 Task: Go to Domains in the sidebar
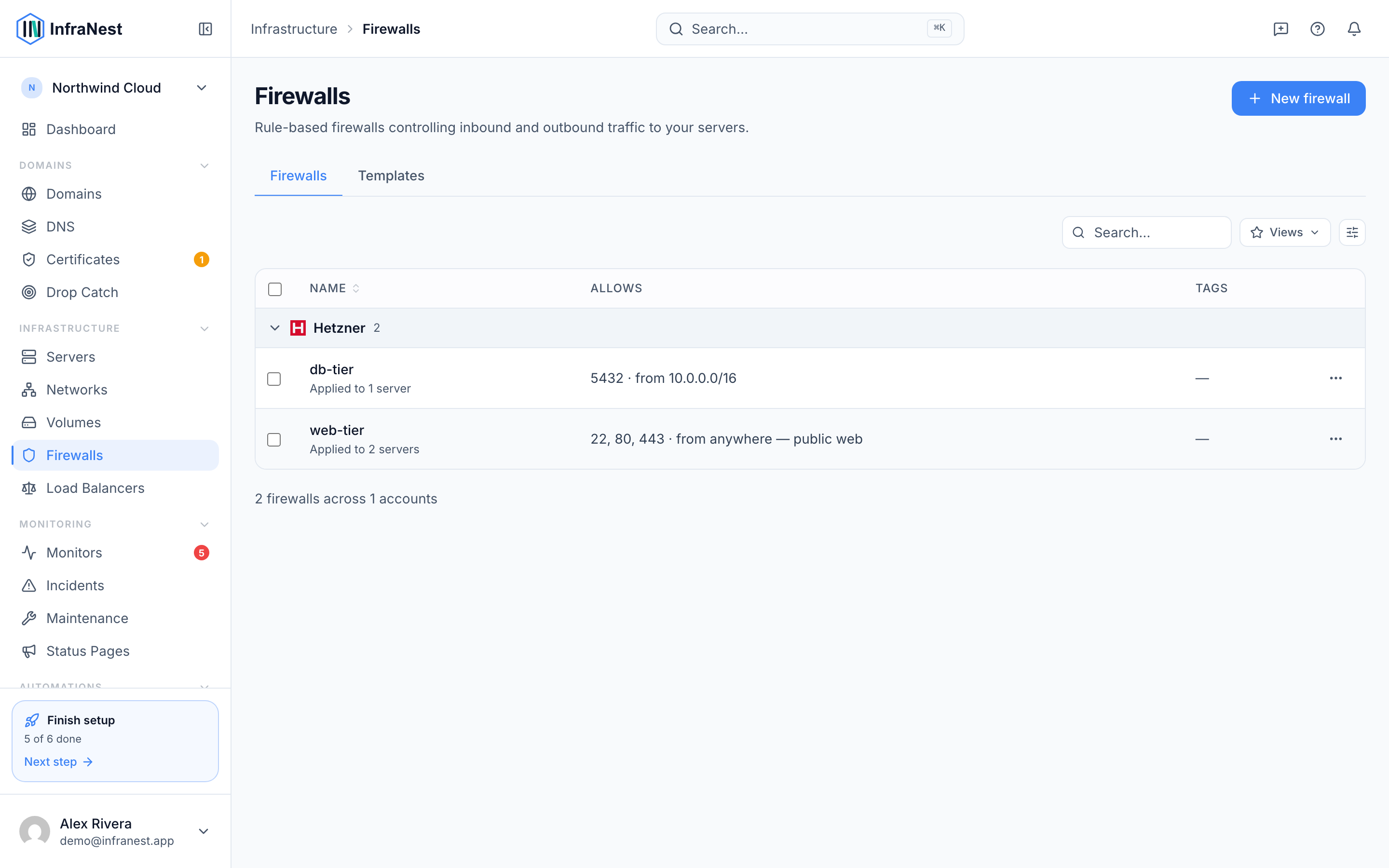click(x=115, y=194)
